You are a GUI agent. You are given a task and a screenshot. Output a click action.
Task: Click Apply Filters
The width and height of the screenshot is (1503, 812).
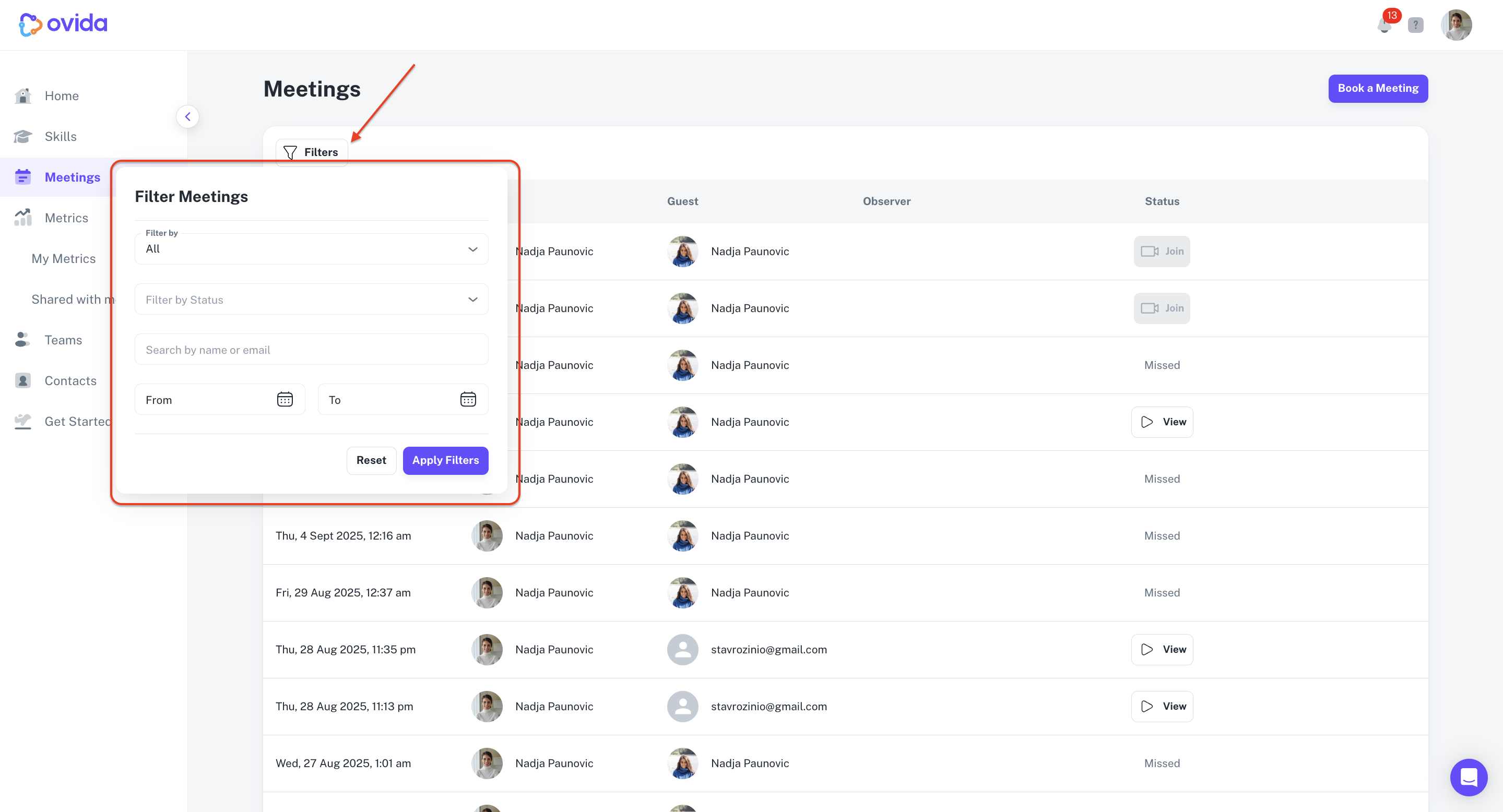click(445, 461)
